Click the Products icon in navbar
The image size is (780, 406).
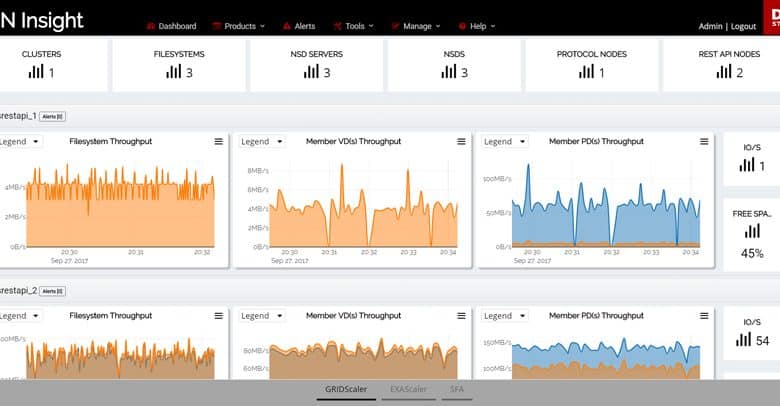(216, 26)
